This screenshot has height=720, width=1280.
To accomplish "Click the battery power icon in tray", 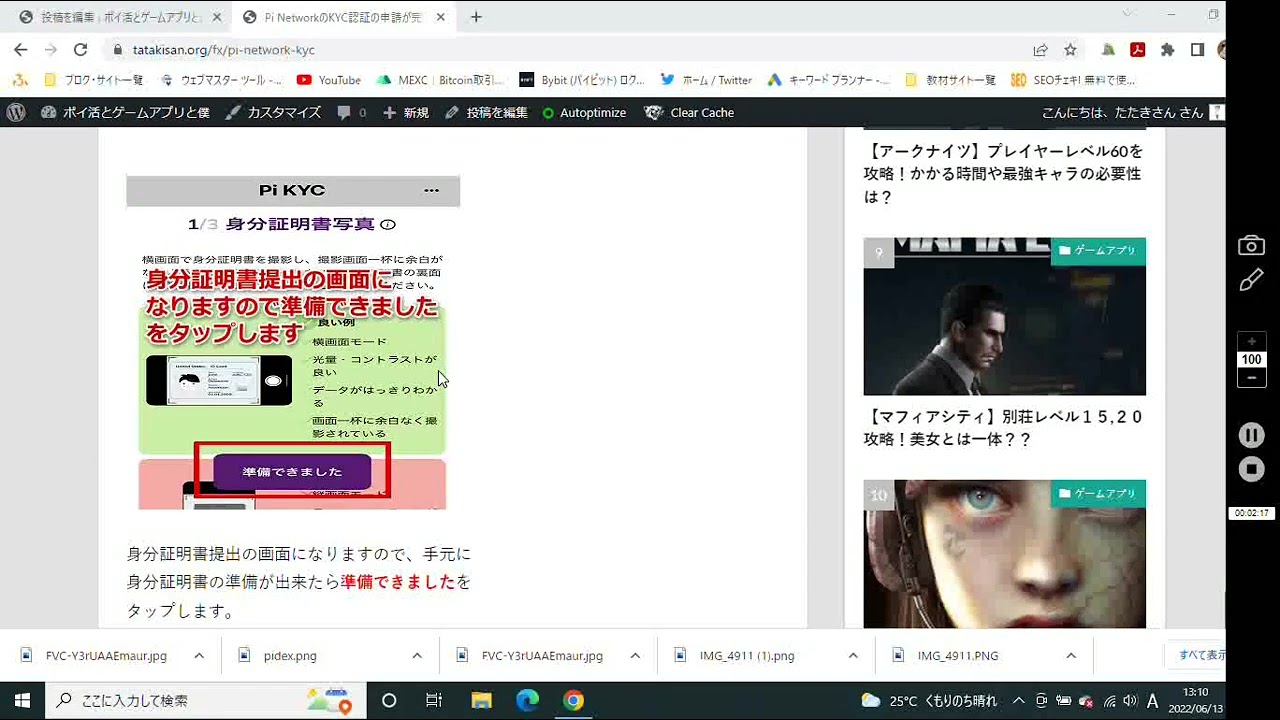I will [x=1064, y=700].
